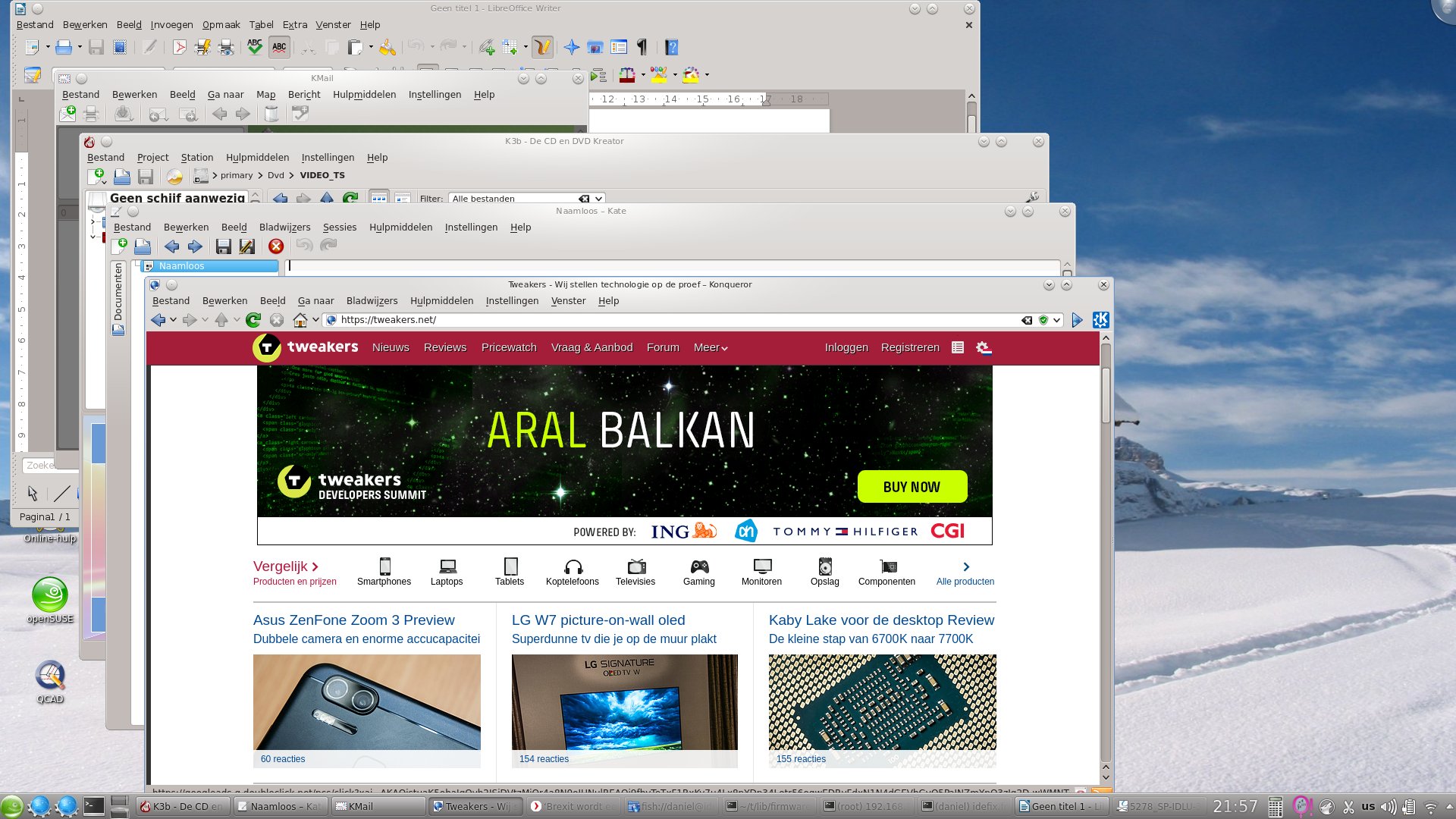Image resolution: width=1456 pixels, height=819 pixels.
Task: Click BUY NOW button on banner
Action: [x=912, y=487]
